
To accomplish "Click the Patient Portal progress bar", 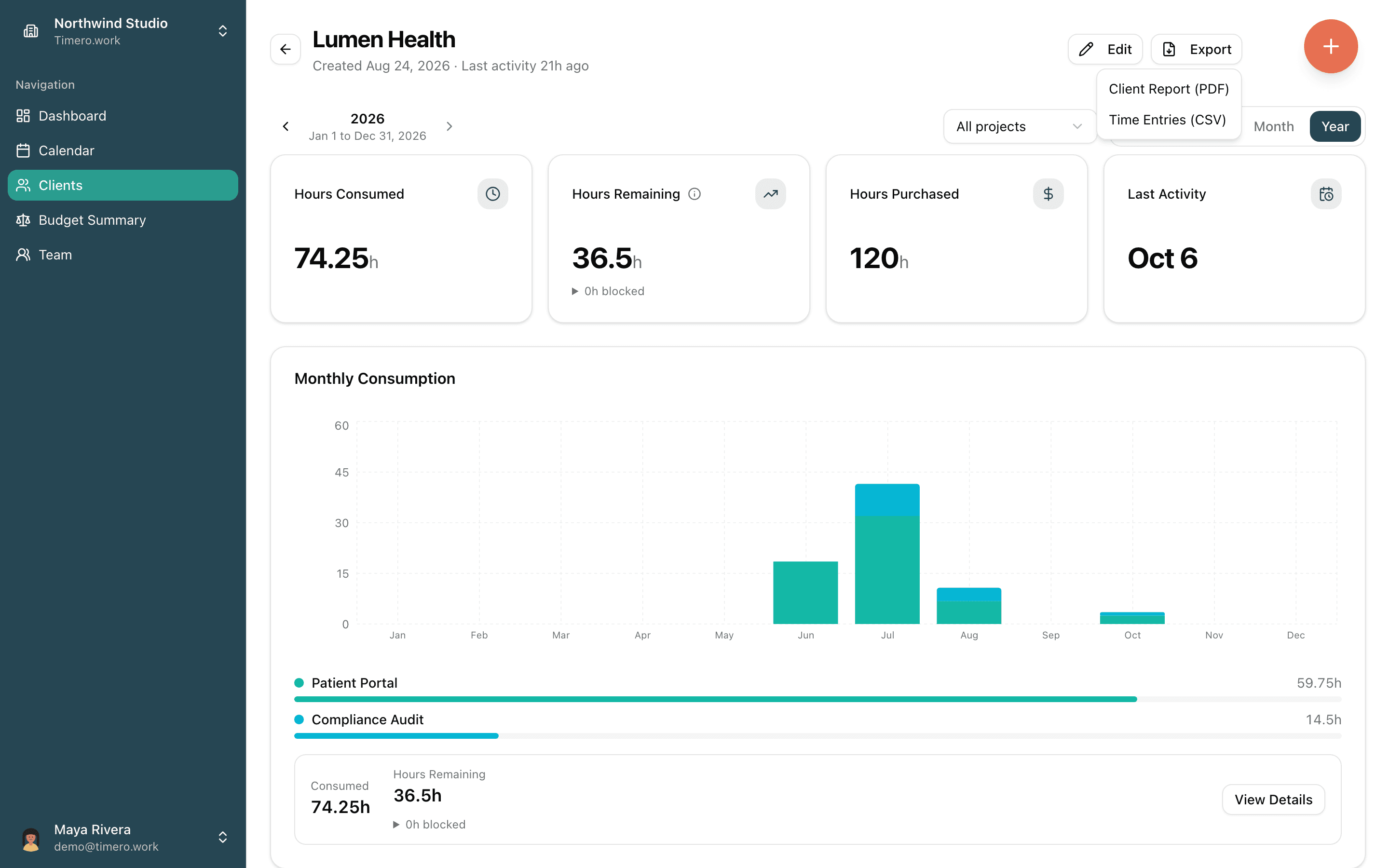I will tap(817, 699).
